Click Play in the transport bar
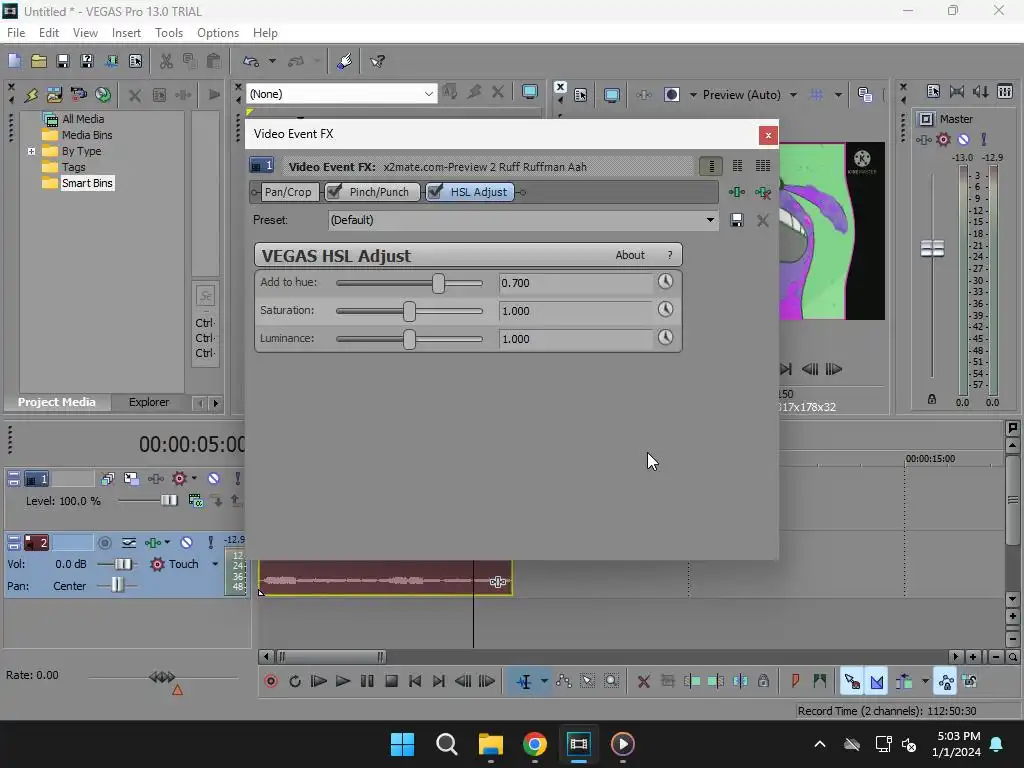 pyautogui.click(x=343, y=681)
